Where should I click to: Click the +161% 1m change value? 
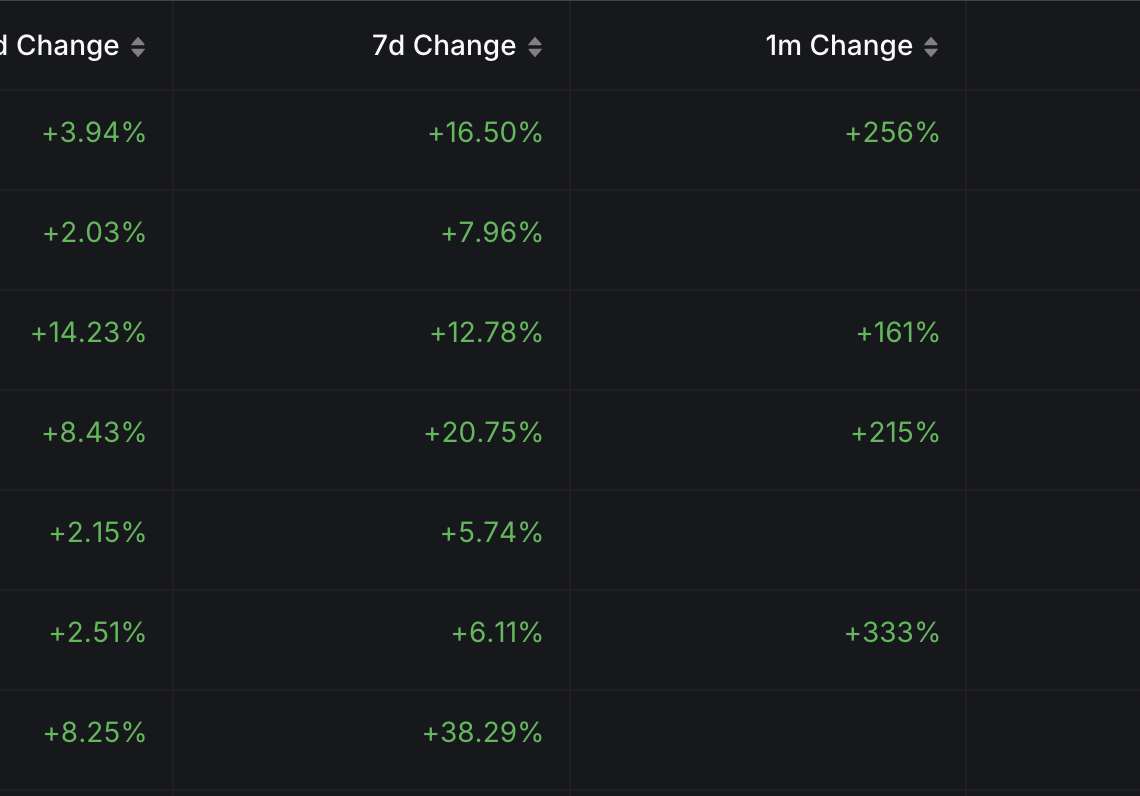coord(897,333)
